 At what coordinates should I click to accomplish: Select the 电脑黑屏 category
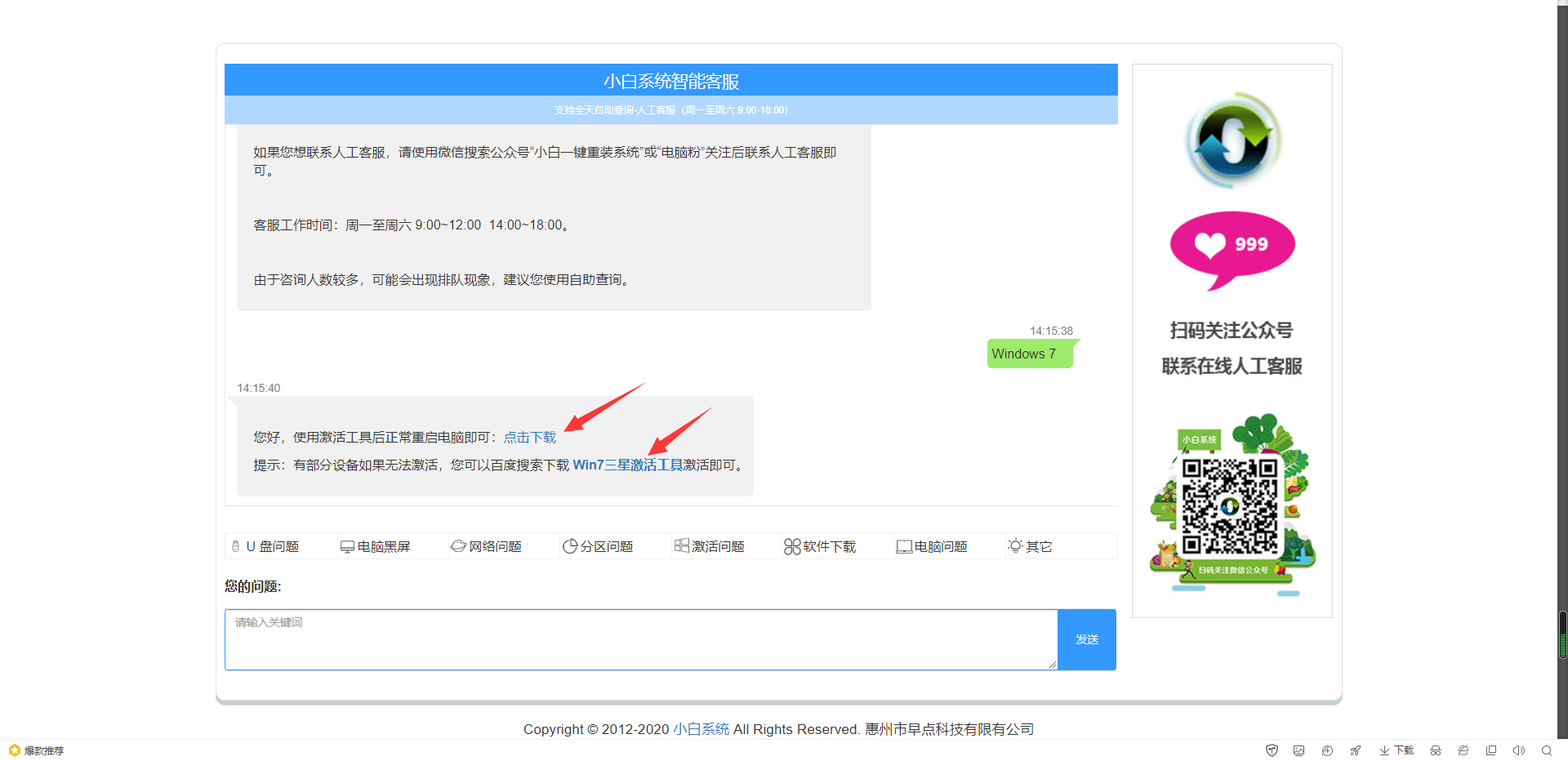click(x=384, y=546)
